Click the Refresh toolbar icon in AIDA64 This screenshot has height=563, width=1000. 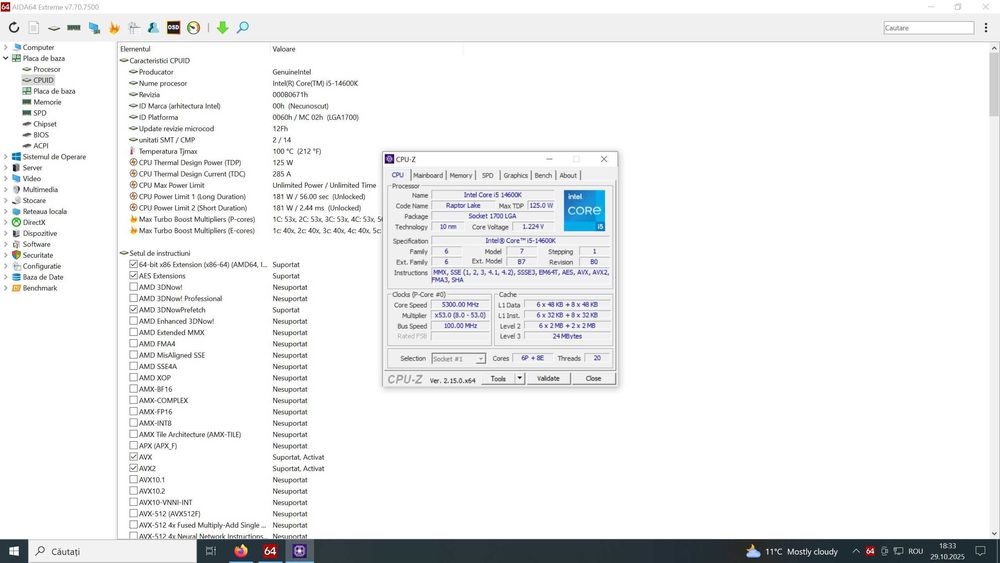[x=14, y=27]
